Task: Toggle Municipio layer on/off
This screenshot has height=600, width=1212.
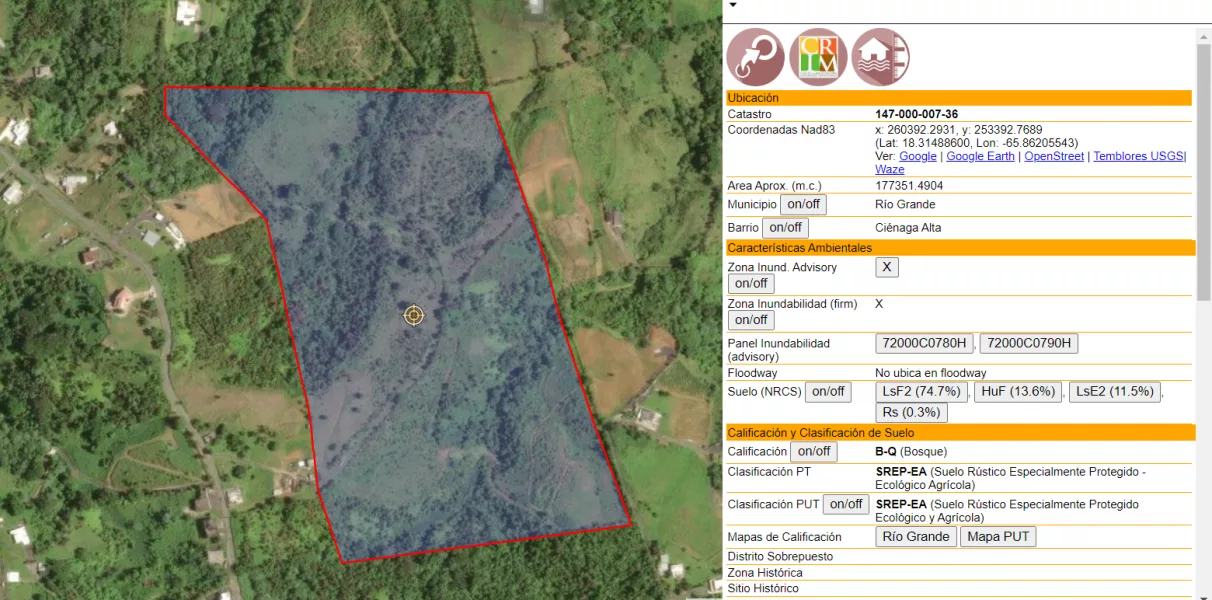Action: coord(803,204)
